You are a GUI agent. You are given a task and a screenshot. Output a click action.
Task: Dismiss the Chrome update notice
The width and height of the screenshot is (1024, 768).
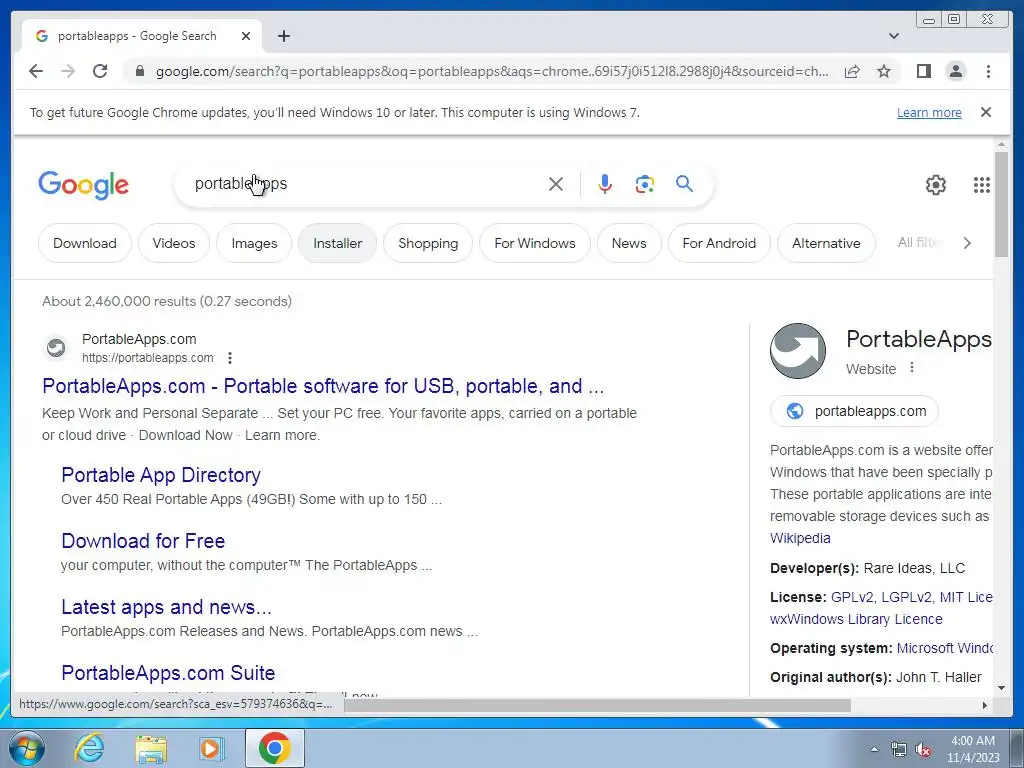coord(986,112)
